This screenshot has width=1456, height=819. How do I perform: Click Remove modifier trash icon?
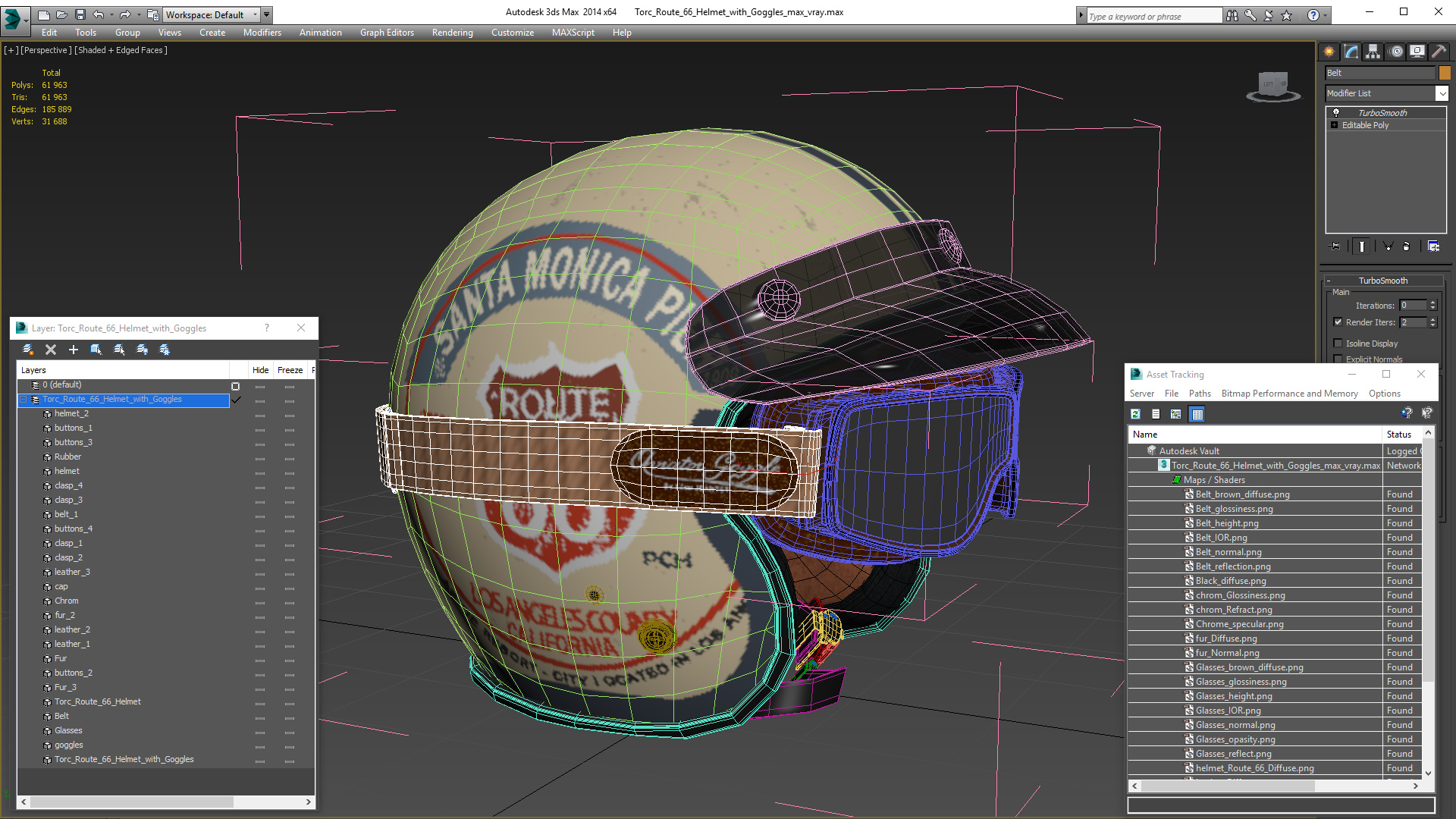pyautogui.click(x=1406, y=246)
